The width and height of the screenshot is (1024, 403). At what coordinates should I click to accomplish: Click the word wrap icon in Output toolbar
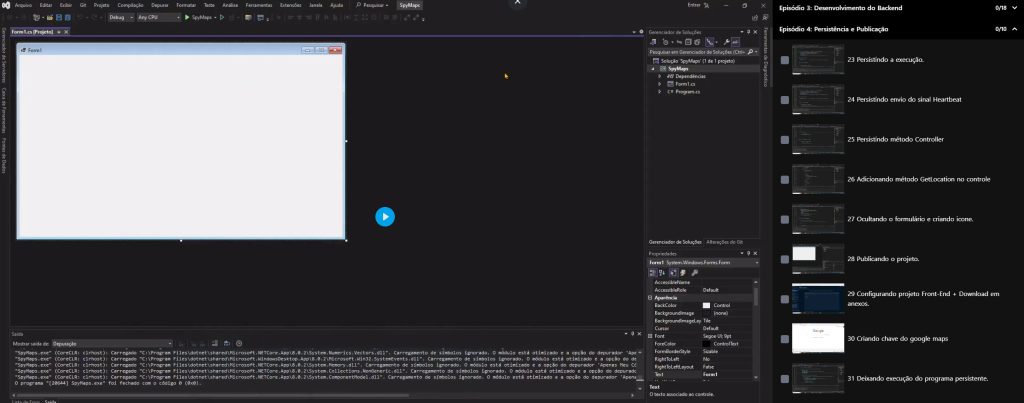(x=227, y=344)
